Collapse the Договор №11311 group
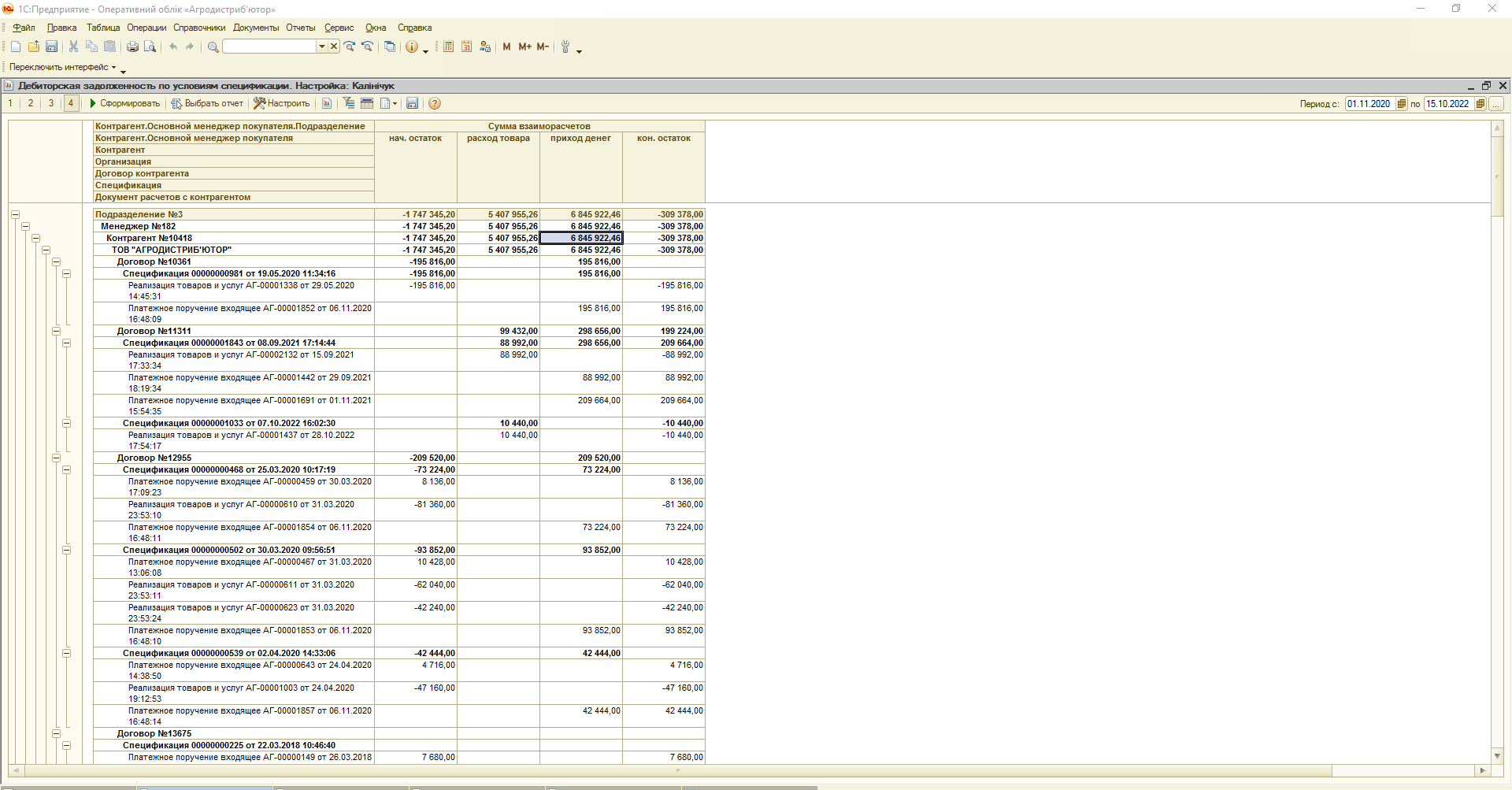 56,332
